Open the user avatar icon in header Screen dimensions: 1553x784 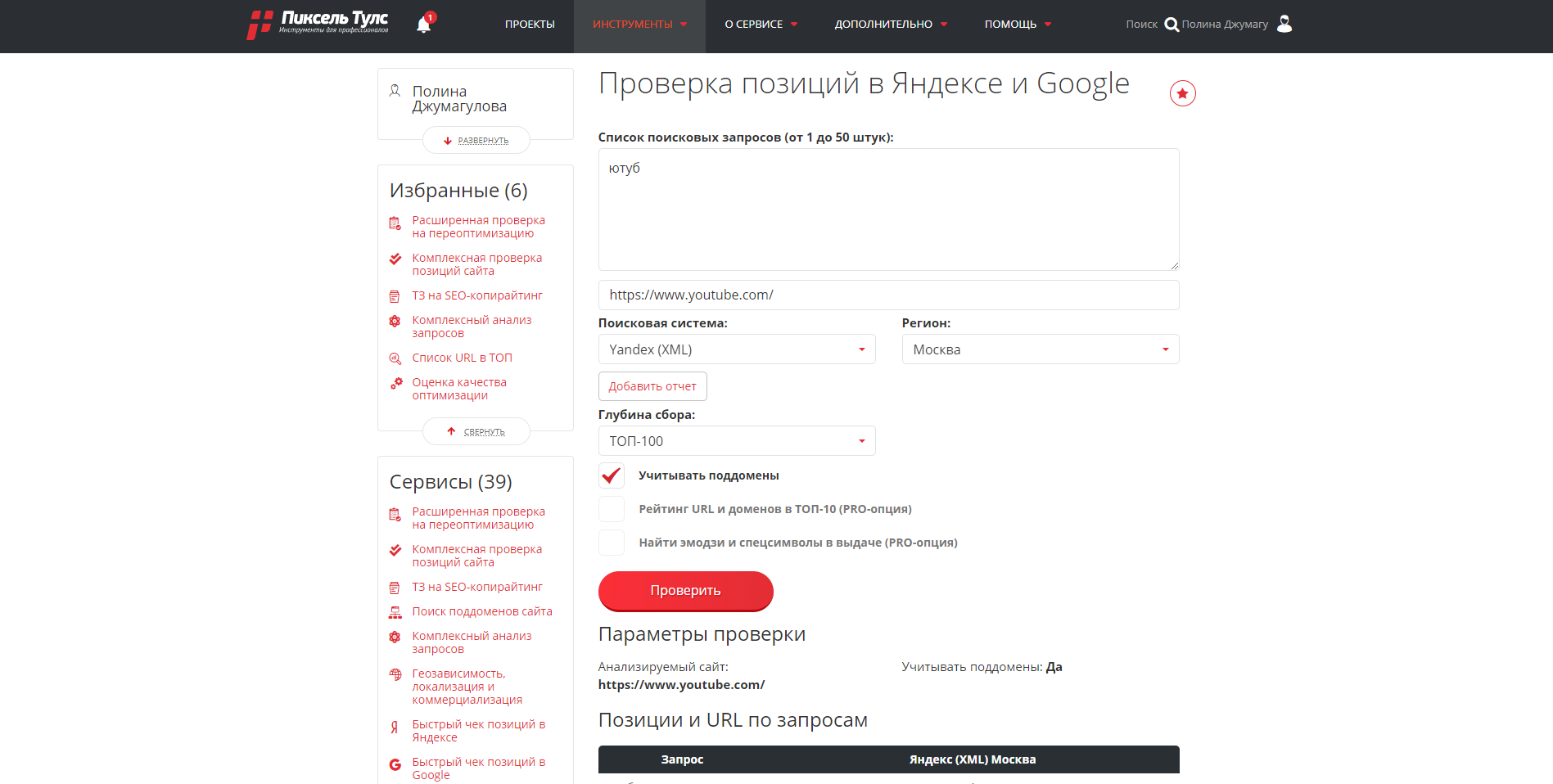pos(1284,24)
